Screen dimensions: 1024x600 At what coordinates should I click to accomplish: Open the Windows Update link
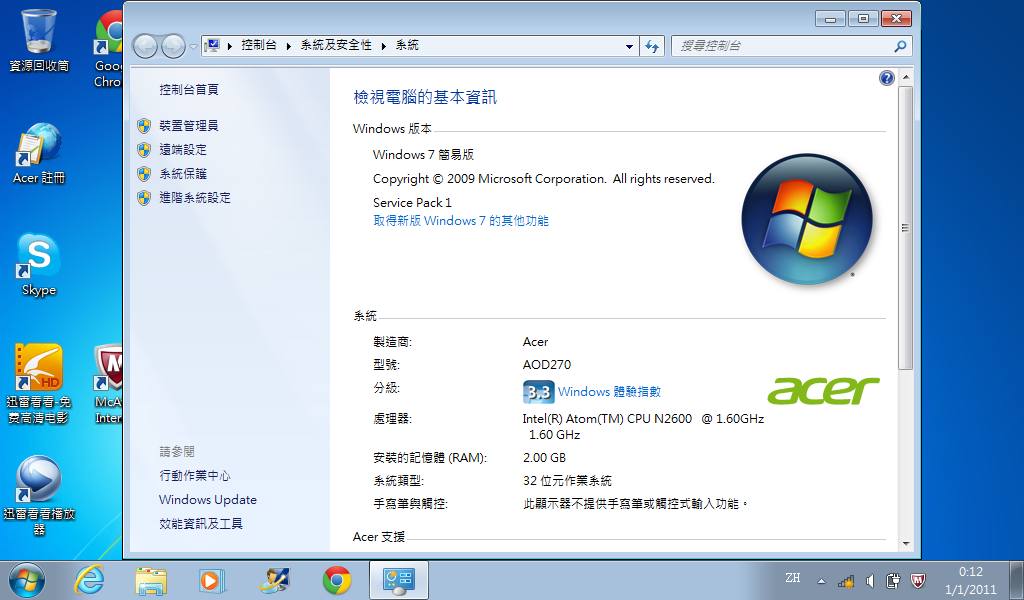tap(208, 499)
